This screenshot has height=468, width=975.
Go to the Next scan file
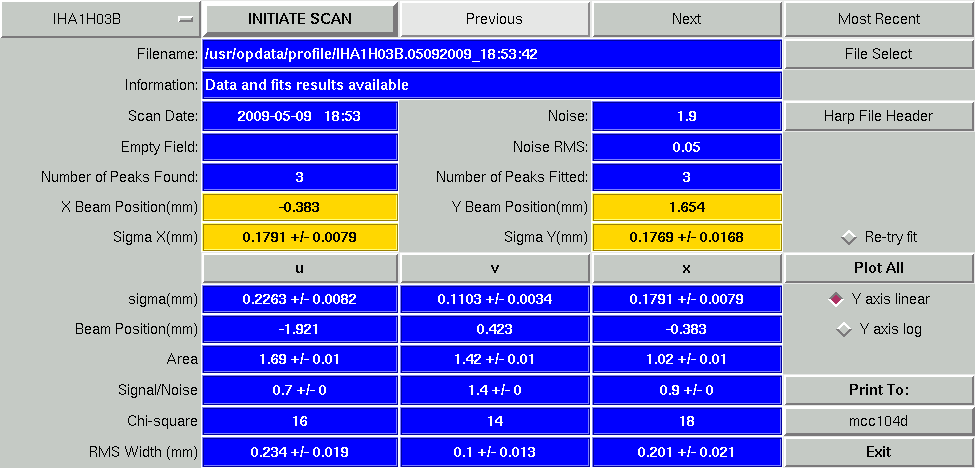[x=686, y=19]
